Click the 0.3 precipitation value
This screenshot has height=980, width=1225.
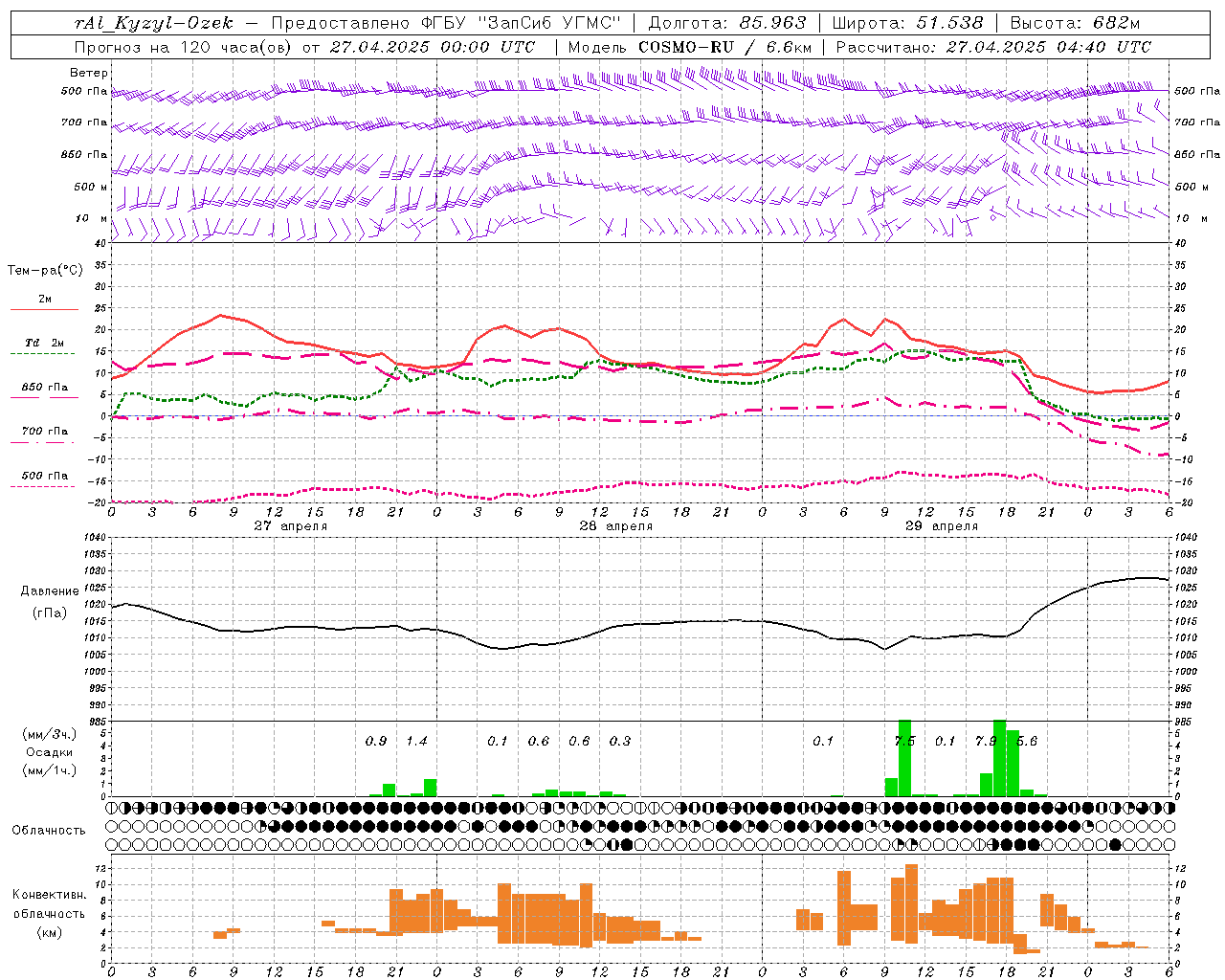(x=620, y=742)
